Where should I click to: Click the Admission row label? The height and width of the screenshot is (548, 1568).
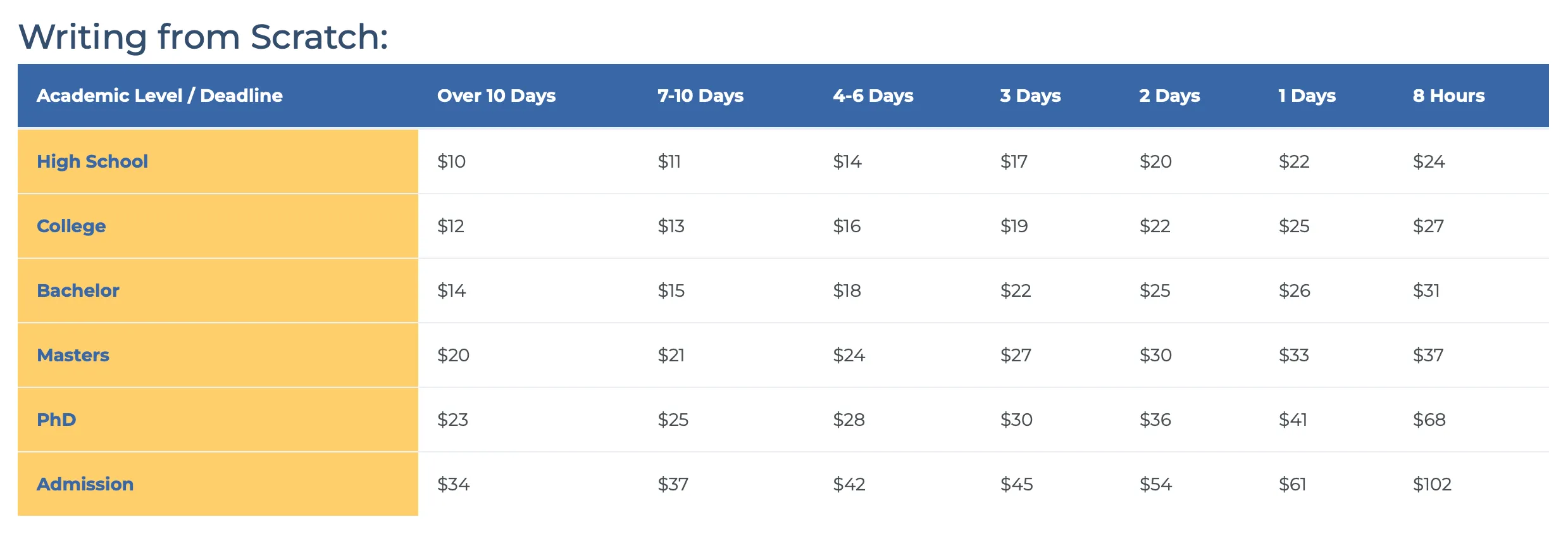tap(85, 484)
